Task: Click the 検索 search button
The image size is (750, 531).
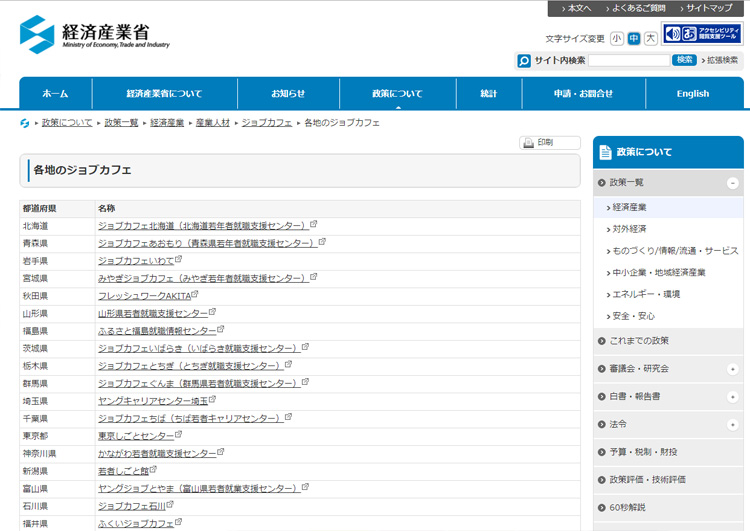Action: click(x=684, y=60)
